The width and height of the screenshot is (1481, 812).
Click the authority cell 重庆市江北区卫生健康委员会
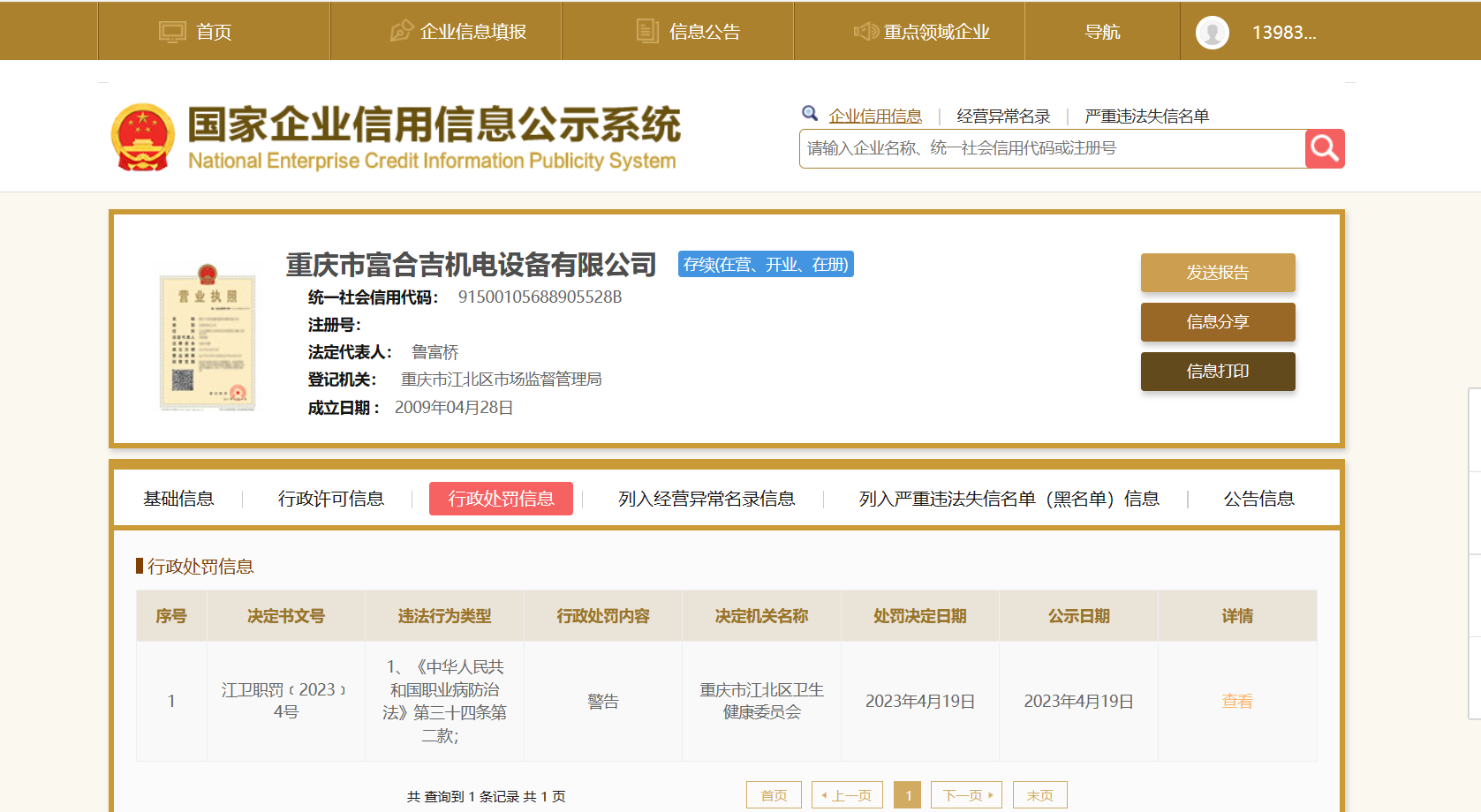tap(761, 701)
